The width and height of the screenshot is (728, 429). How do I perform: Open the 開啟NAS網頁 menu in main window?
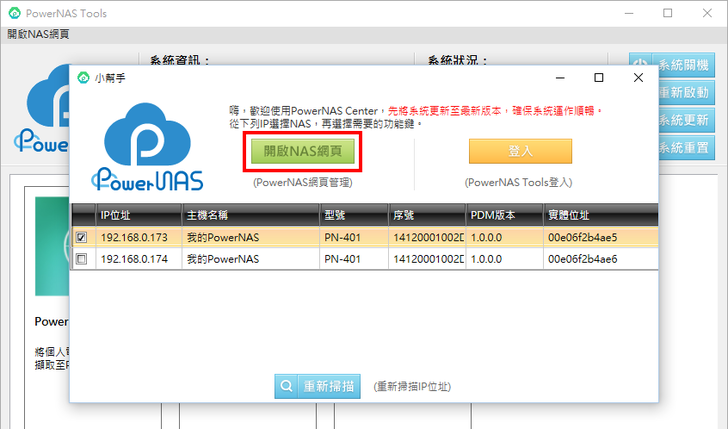(39, 34)
